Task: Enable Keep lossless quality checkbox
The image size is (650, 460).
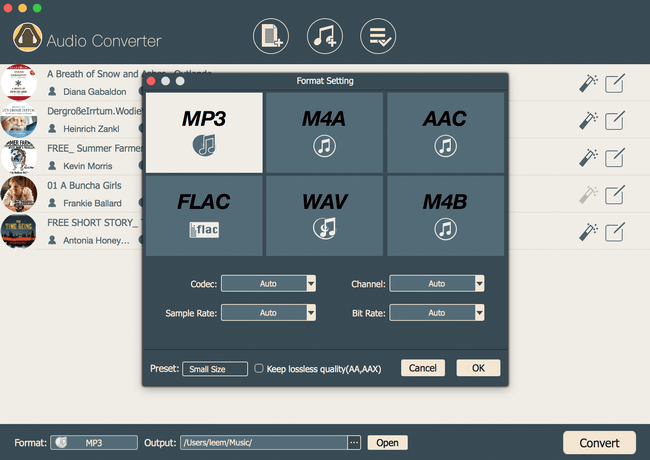Action: point(259,368)
